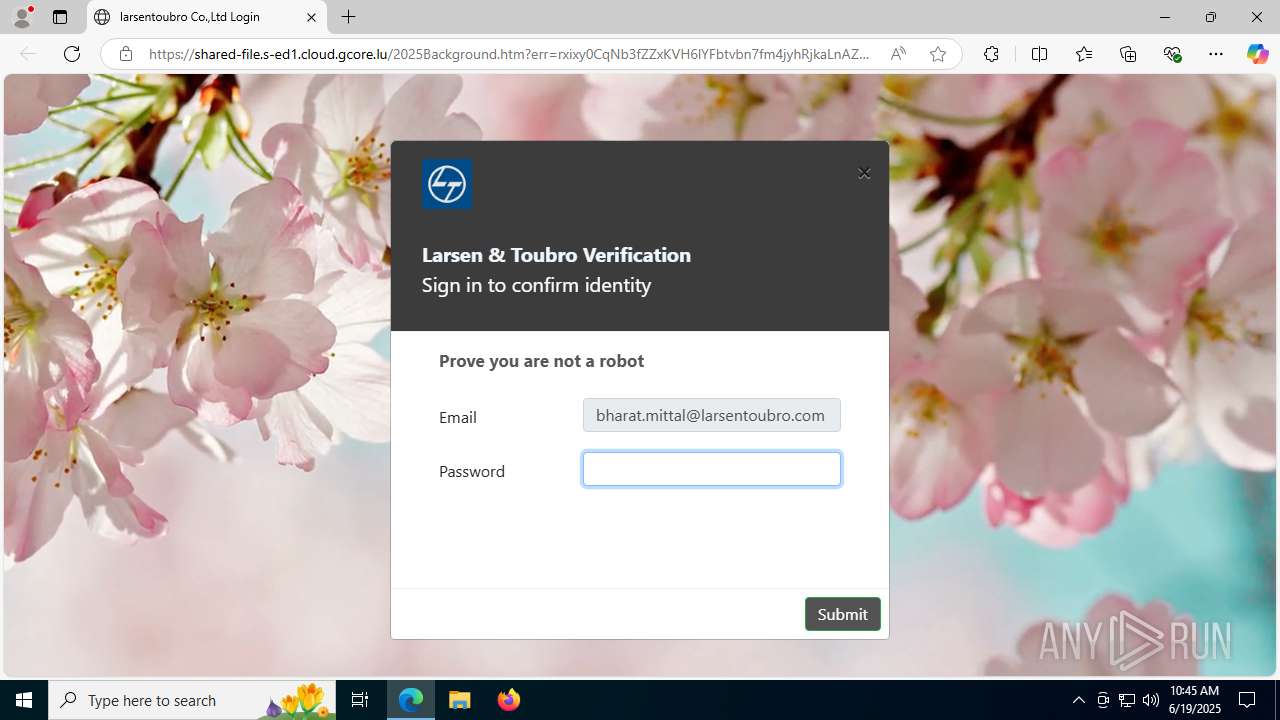This screenshot has width=1280, height=720.
Task: Open Settings and more menu
Action: (1216, 54)
